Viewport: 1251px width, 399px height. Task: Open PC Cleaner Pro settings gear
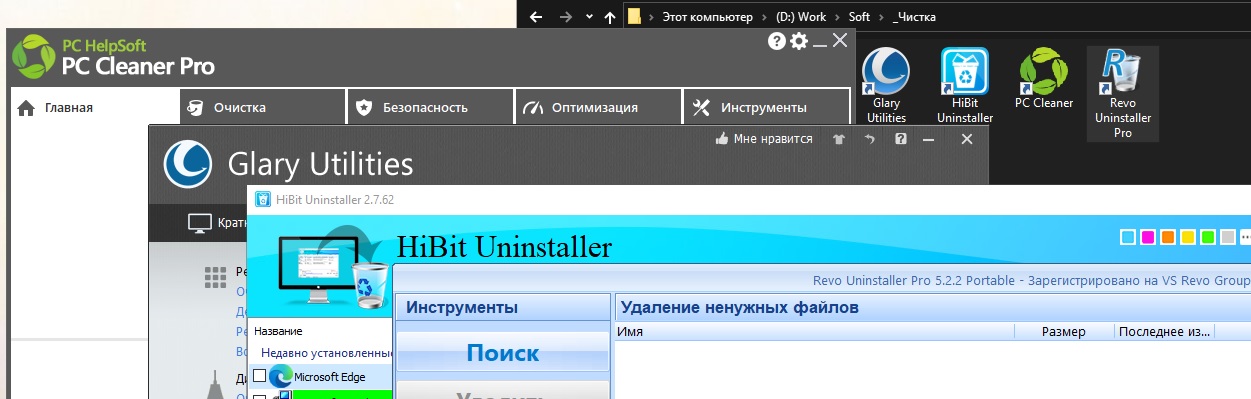tap(798, 41)
